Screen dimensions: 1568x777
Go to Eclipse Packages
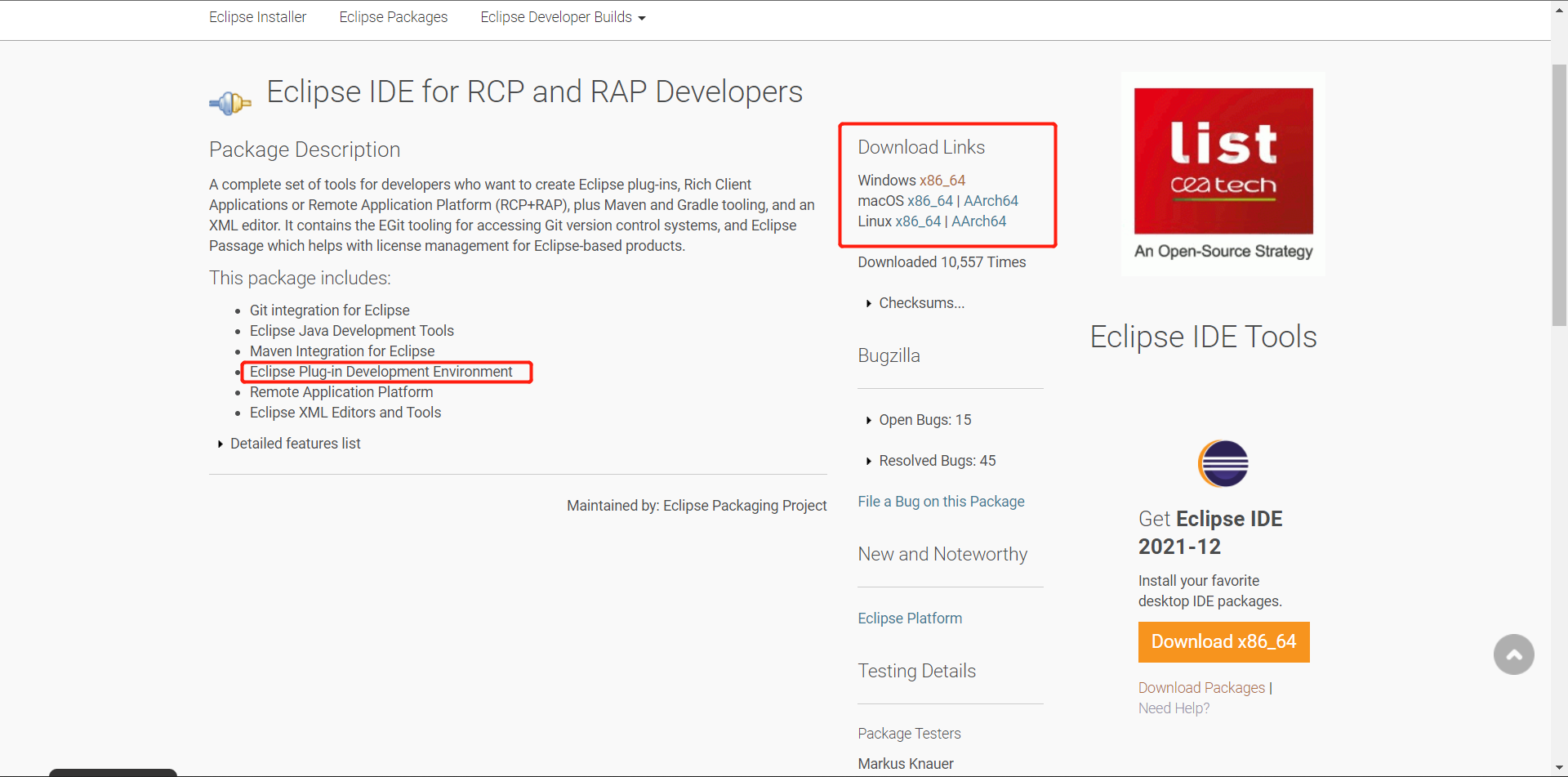click(394, 17)
